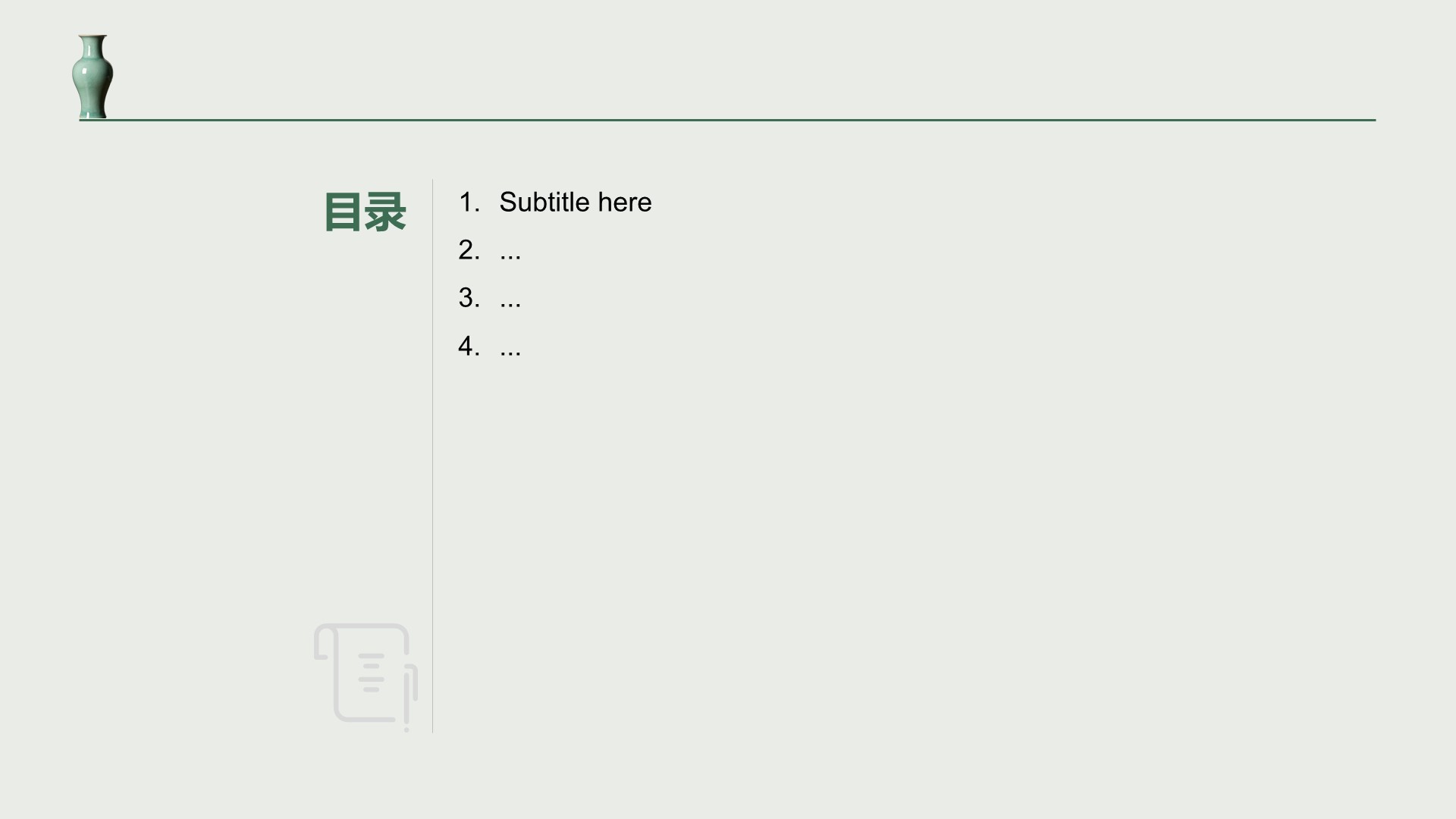
Task: Select the 'Subtitle here' list item
Action: (x=555, y=202)
